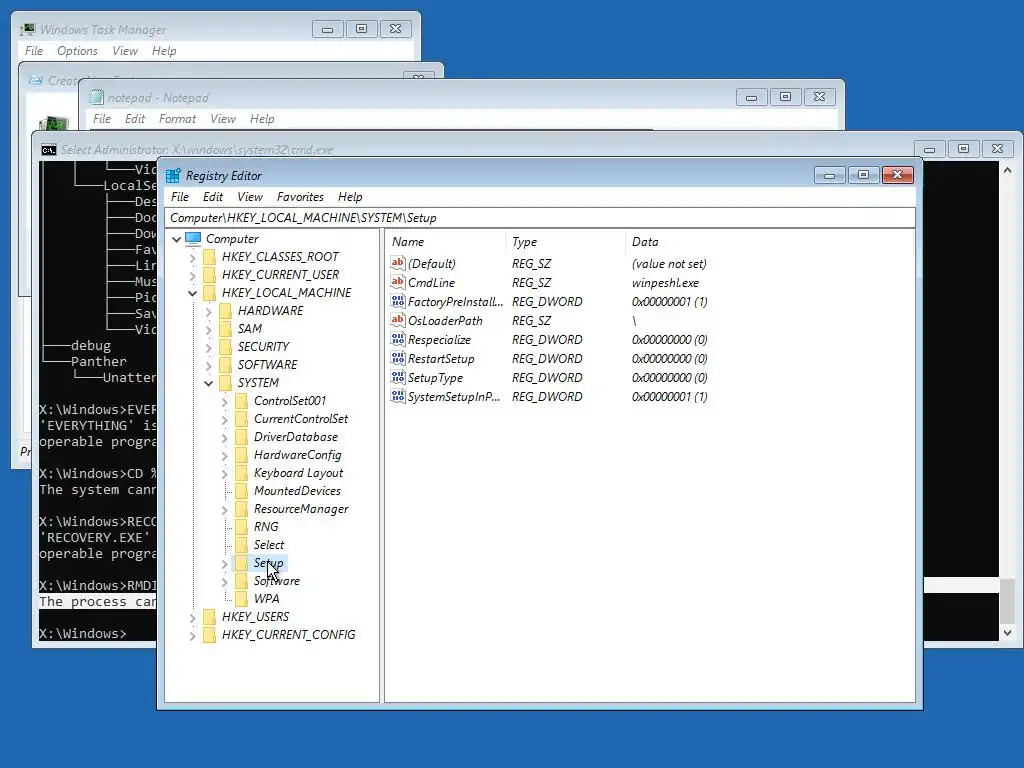Image resolution: width=1024 pixels, height=768 pixels.
Task: Click the string icon beside CmdLine value
Action: click(398, 282)
